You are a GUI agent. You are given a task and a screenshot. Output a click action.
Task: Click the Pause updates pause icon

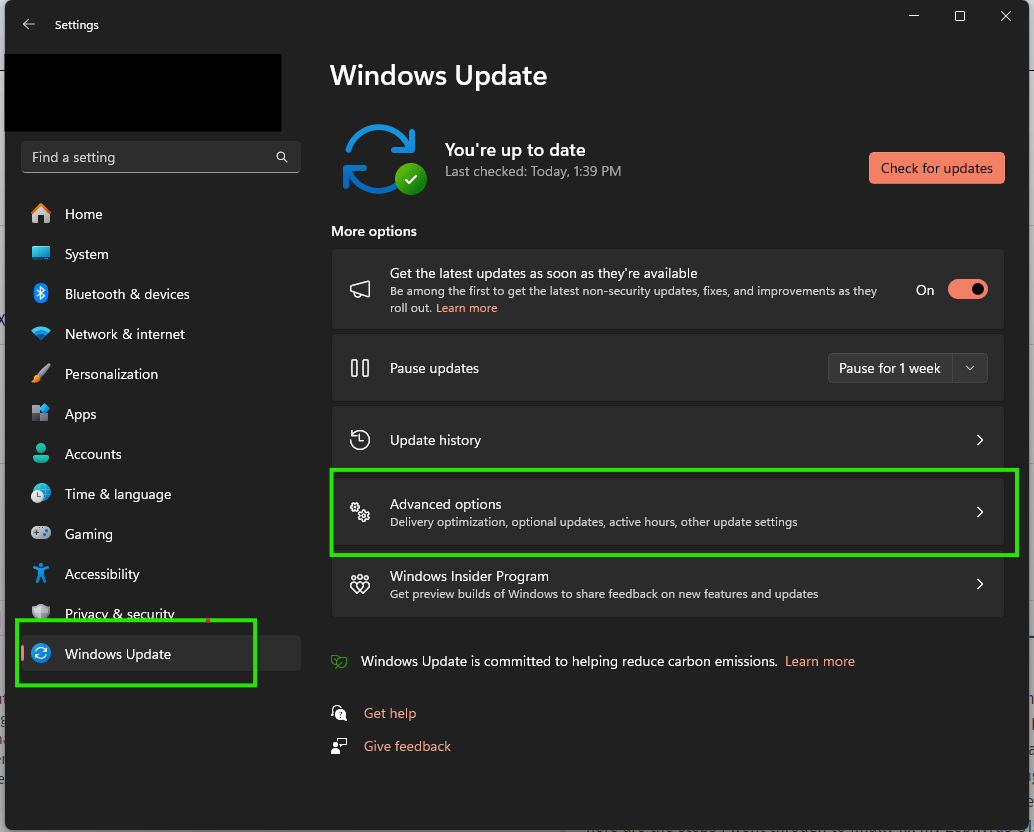click(x=360, y=367)
